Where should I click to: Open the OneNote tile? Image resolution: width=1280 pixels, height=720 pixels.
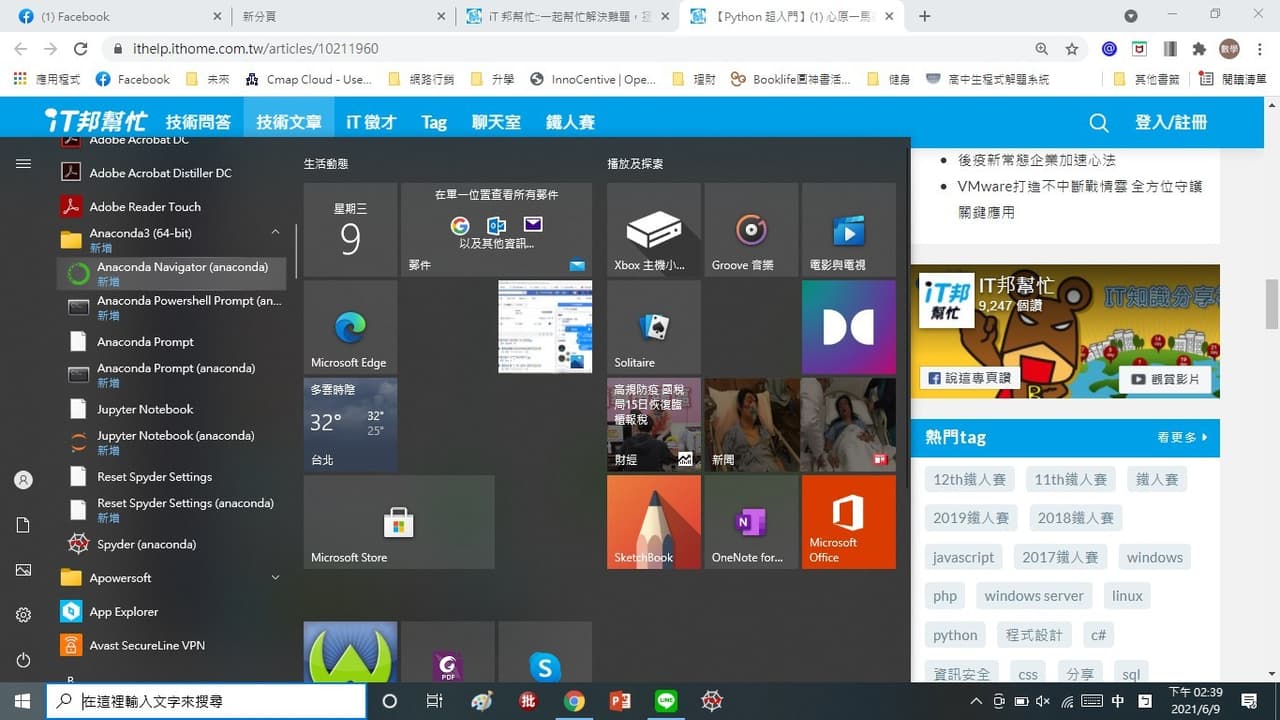[x=750, y=522]
